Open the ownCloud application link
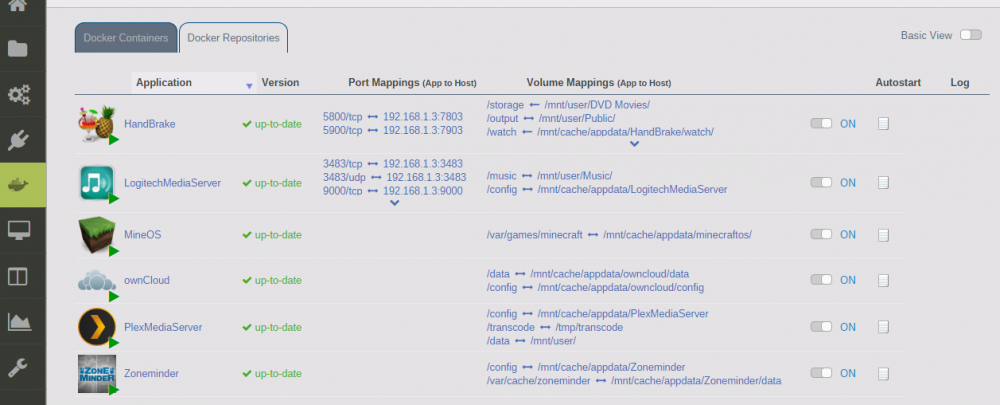1000x405 pixels. click(147, 280)
